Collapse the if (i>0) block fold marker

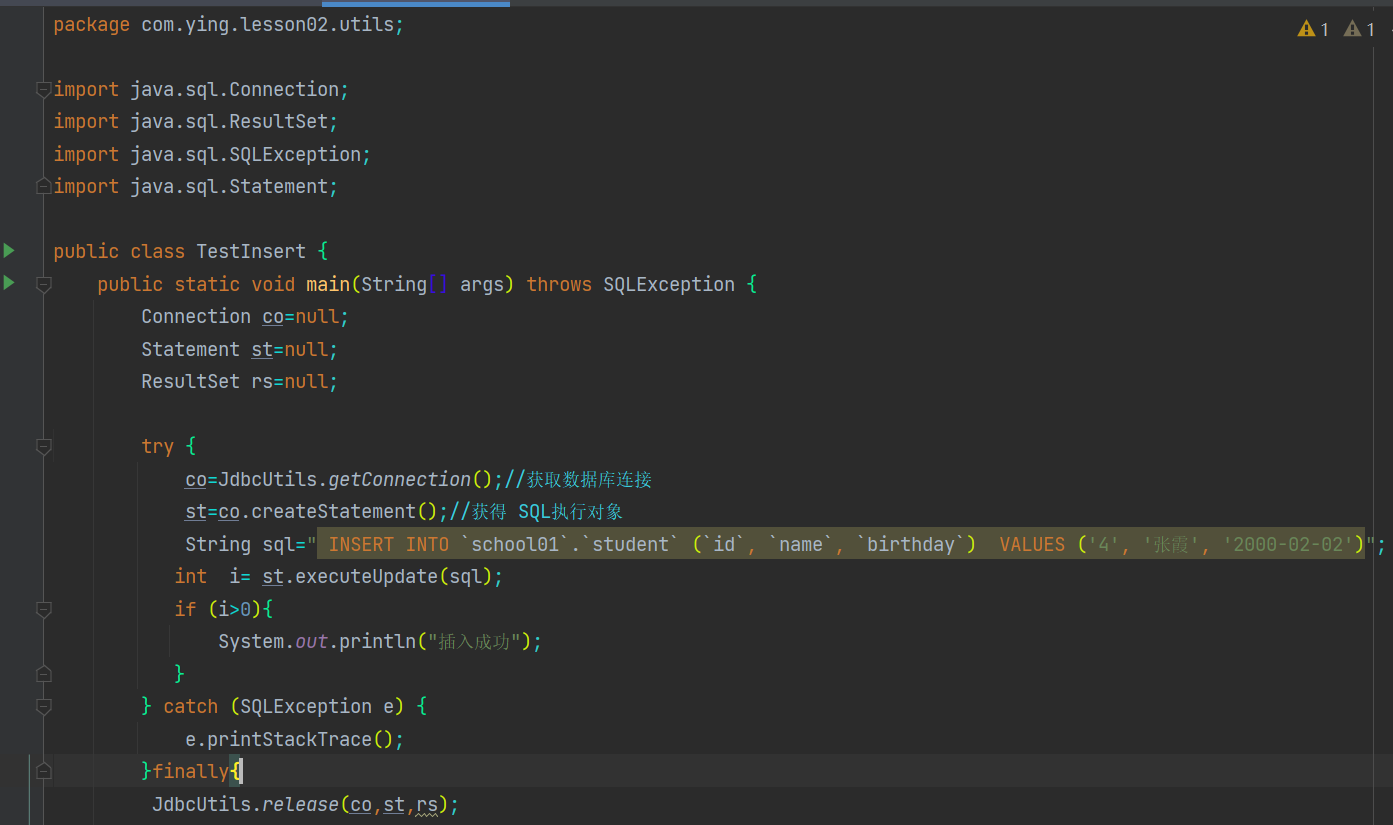[x=43, y=608]
